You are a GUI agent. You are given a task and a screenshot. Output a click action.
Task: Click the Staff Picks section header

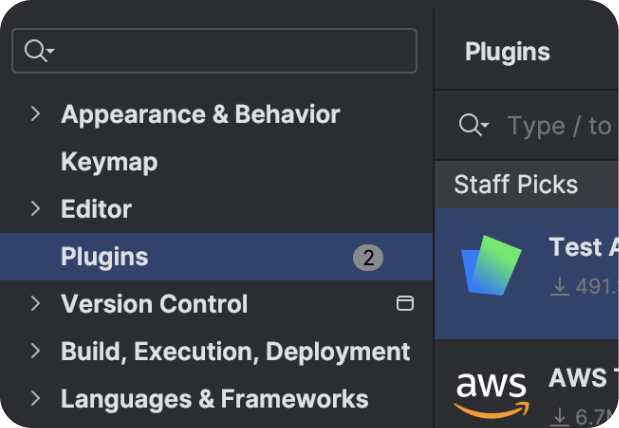pos(516,184)
